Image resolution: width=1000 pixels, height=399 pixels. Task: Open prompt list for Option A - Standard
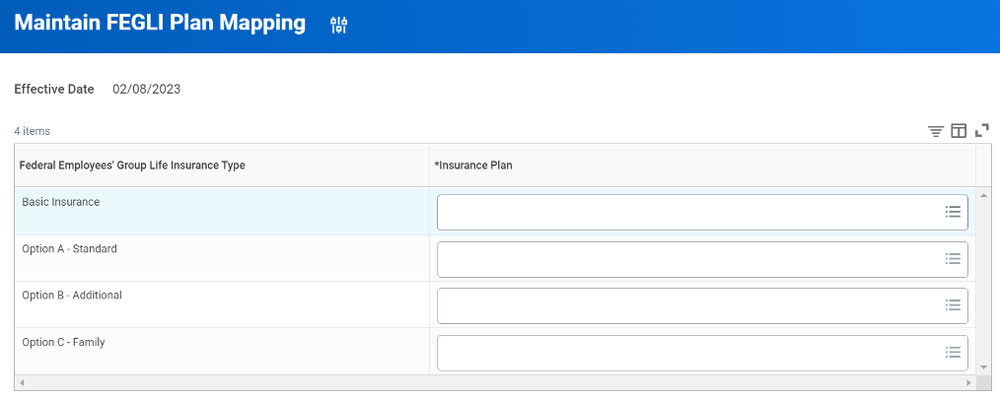953,258
